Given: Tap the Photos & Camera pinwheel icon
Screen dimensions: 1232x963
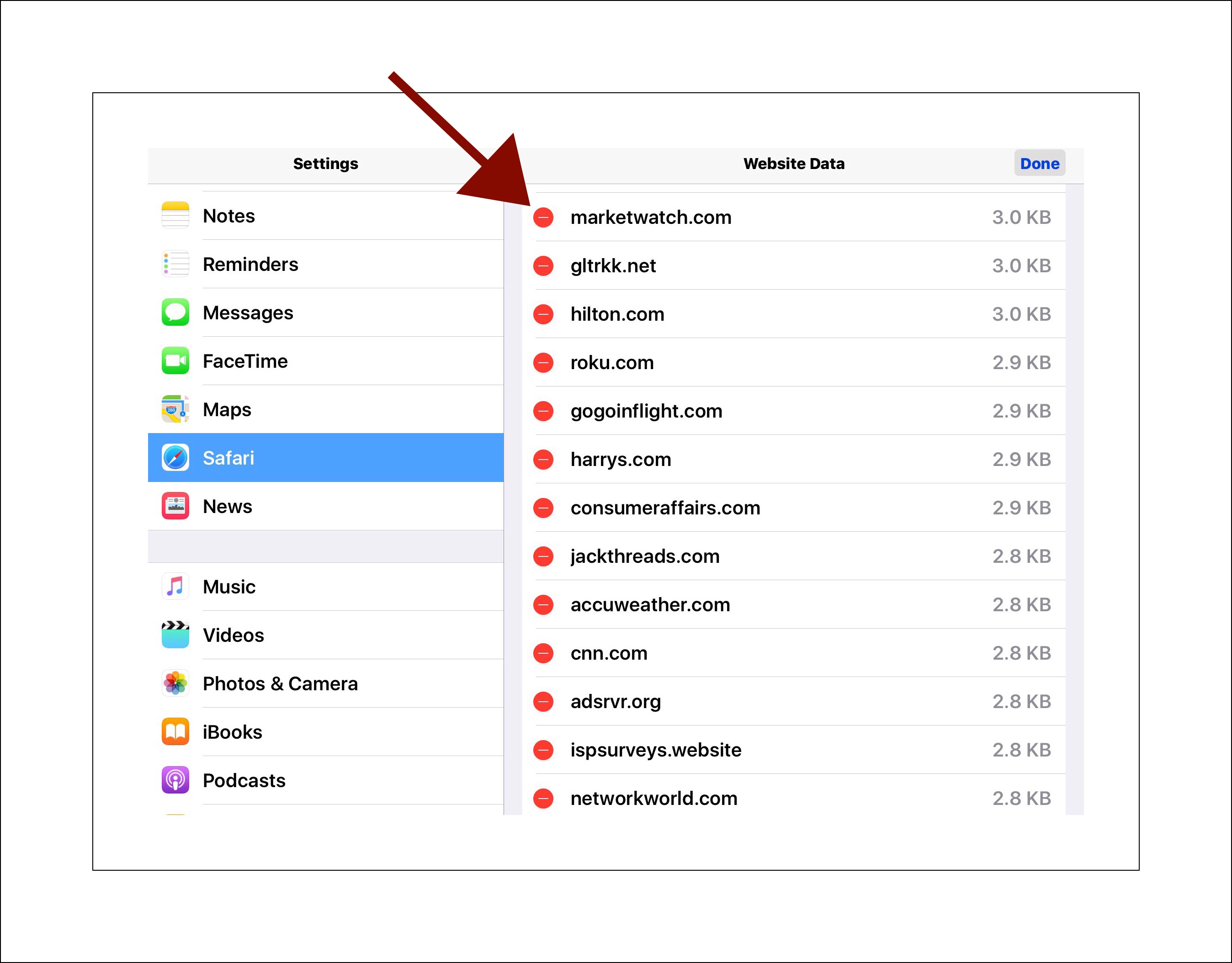Looking at the screenshot, I should [x=175, y=683].
